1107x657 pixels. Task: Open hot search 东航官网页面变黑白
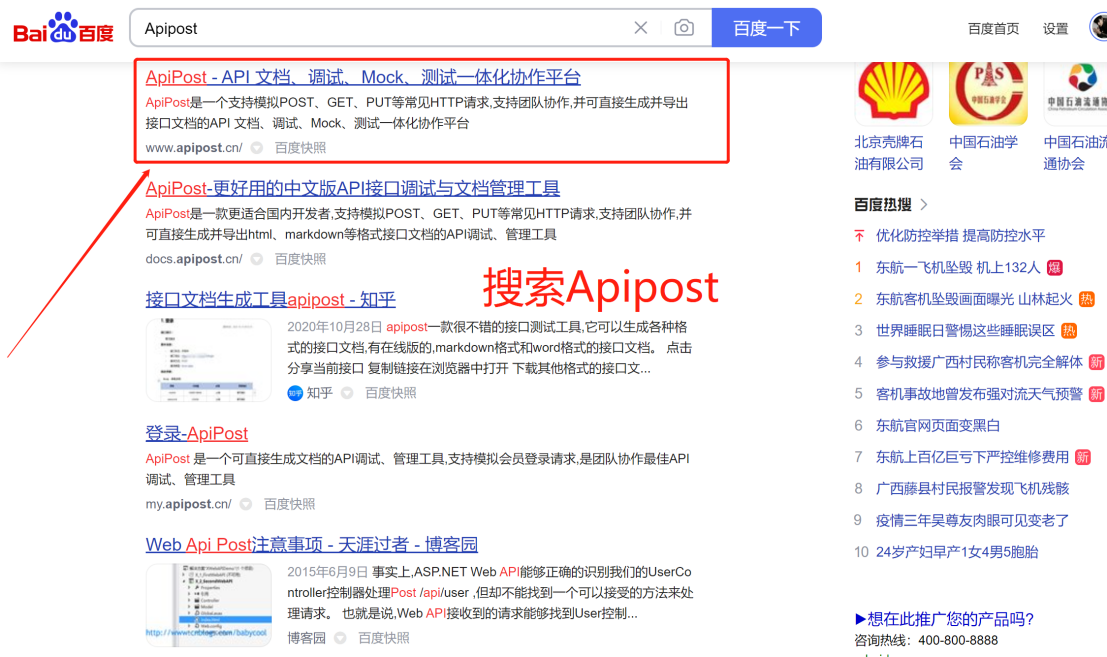coord(938,426)
